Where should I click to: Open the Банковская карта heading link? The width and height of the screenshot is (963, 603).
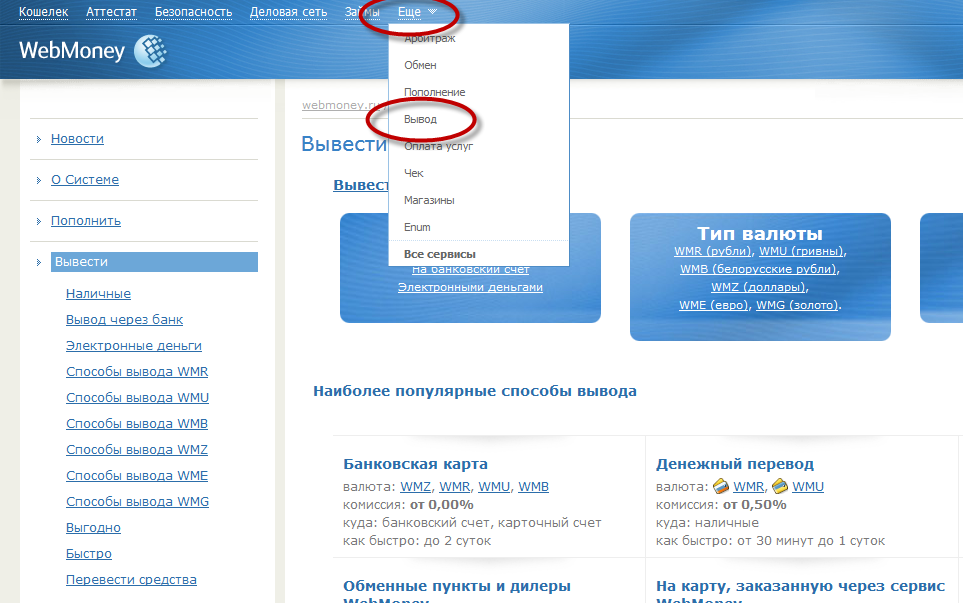tap(415, 464)
